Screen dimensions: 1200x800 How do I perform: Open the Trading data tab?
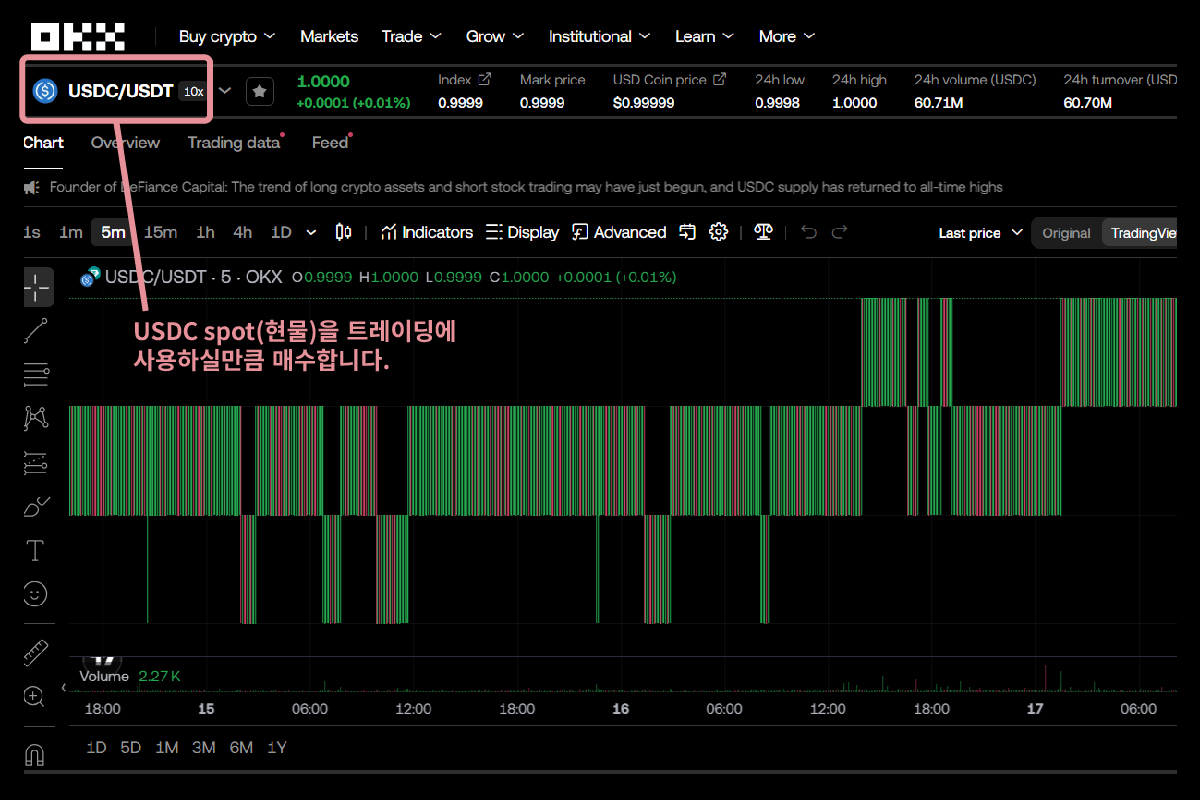point(234,142)
